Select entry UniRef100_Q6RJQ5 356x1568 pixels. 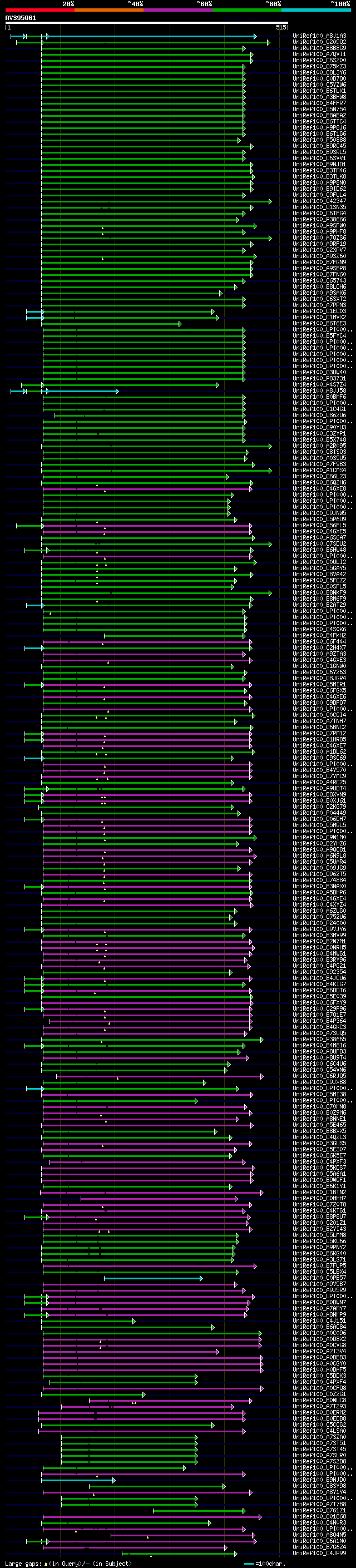click(x=319, y=1076)
